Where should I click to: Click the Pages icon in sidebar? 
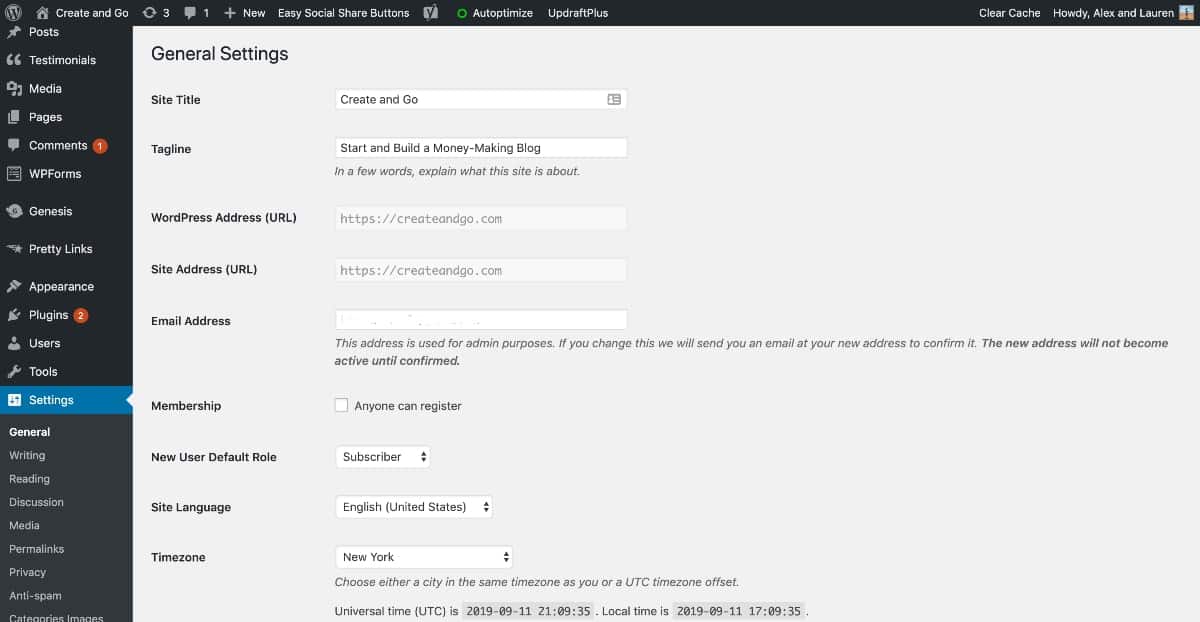[x=14, y=117]
